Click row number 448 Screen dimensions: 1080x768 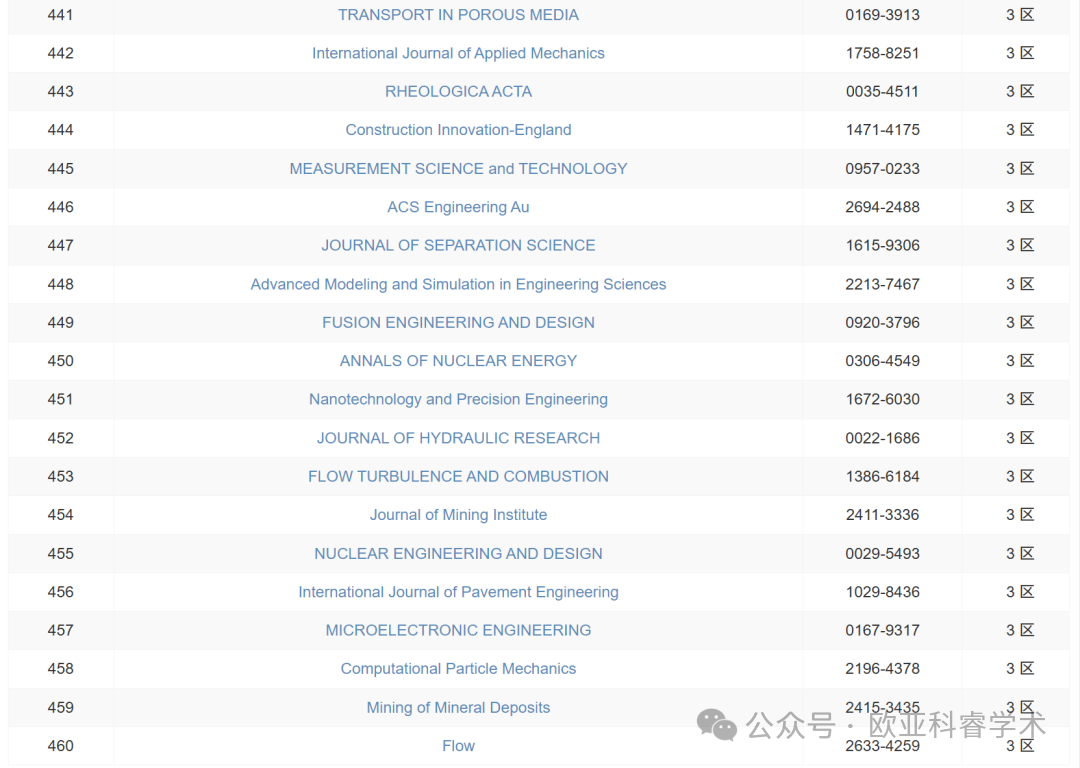point(61,284)
